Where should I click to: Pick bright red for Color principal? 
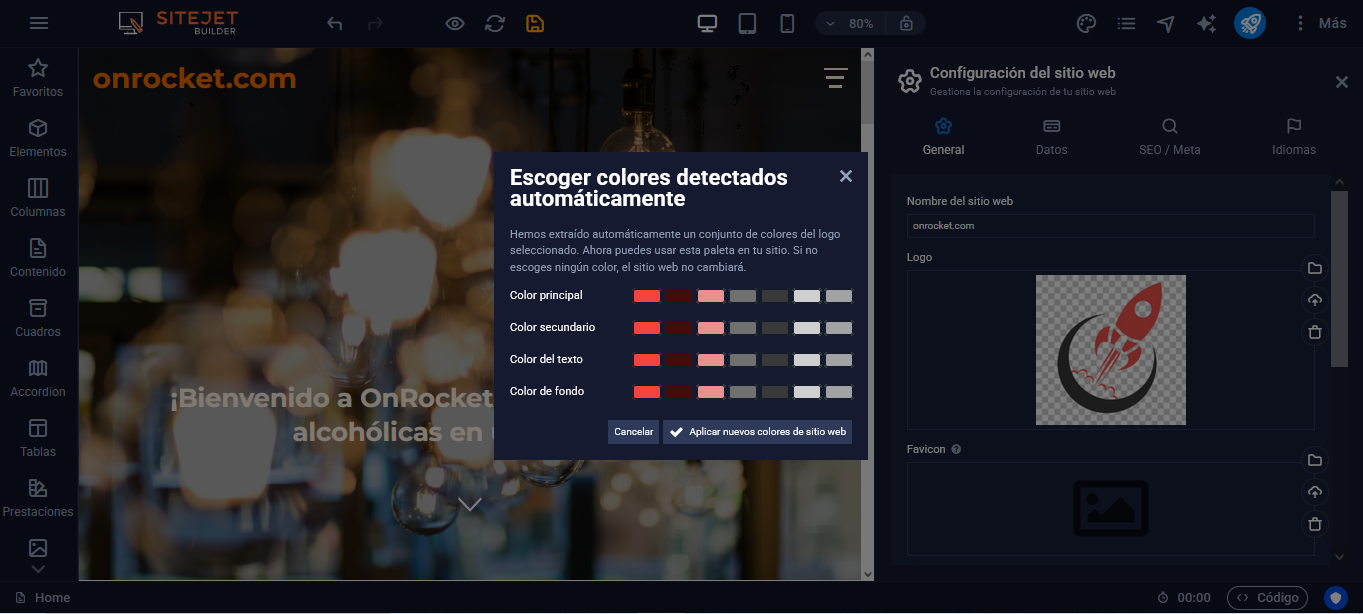tap(647, 296)
